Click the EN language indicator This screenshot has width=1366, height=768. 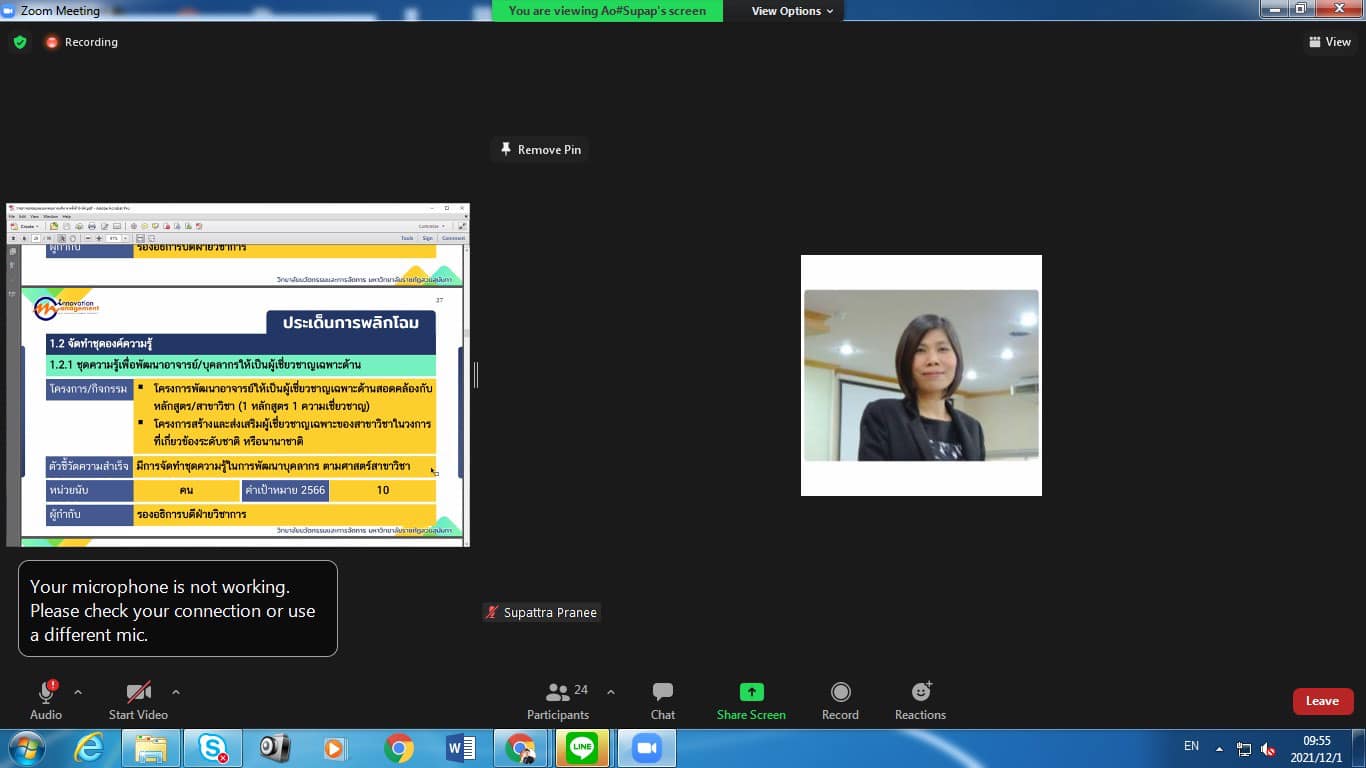click(1191, 746)
